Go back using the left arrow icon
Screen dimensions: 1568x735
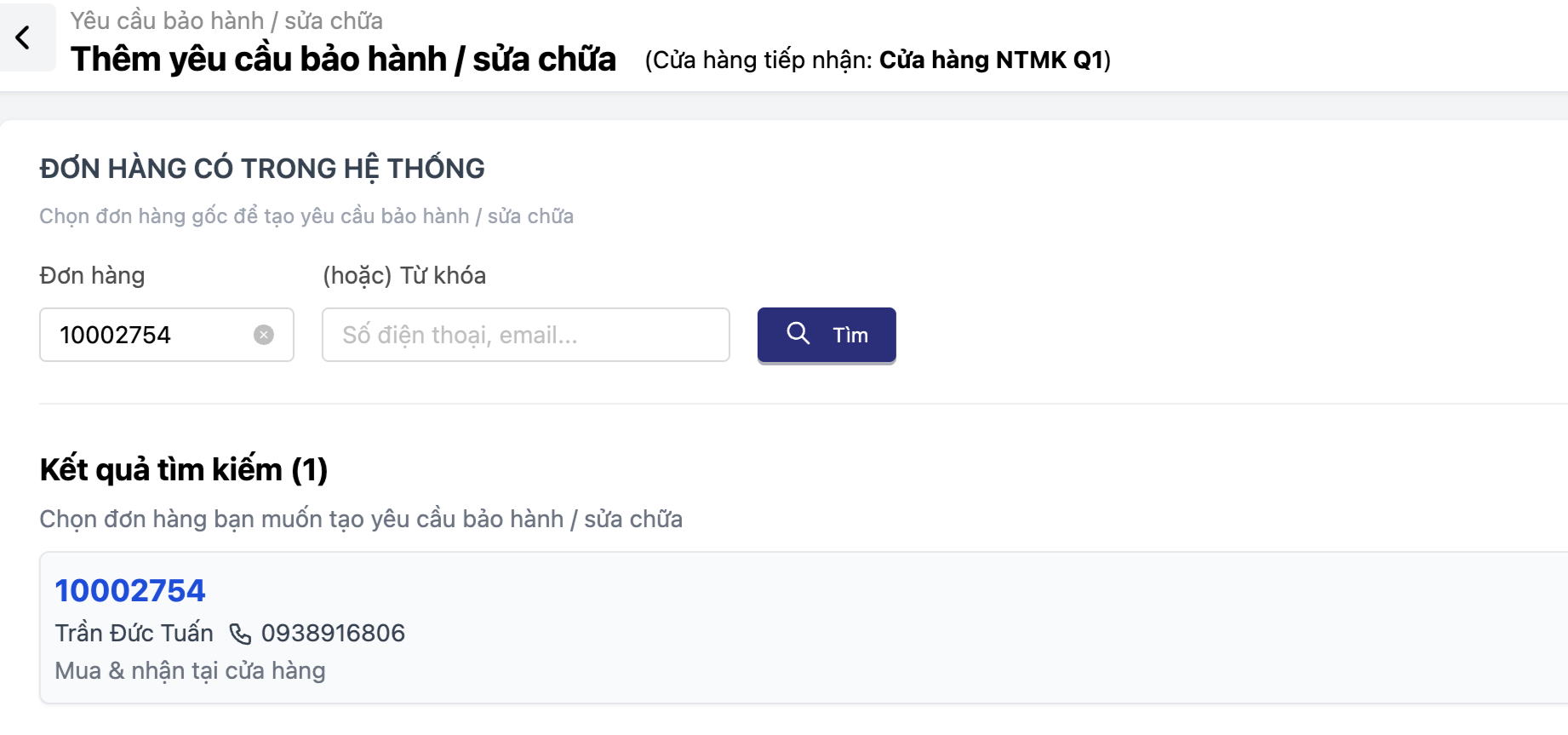point(24,37)
